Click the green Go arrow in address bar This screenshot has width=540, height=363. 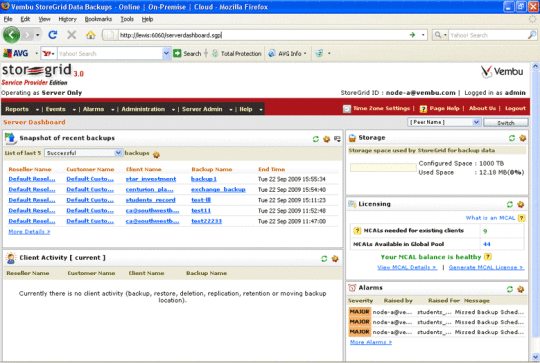pyautogui.click(x=412, y=35)
